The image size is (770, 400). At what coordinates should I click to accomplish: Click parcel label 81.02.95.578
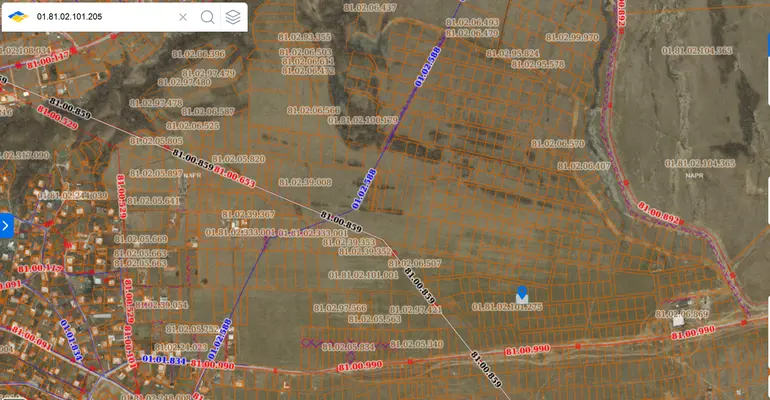[538, 64]
